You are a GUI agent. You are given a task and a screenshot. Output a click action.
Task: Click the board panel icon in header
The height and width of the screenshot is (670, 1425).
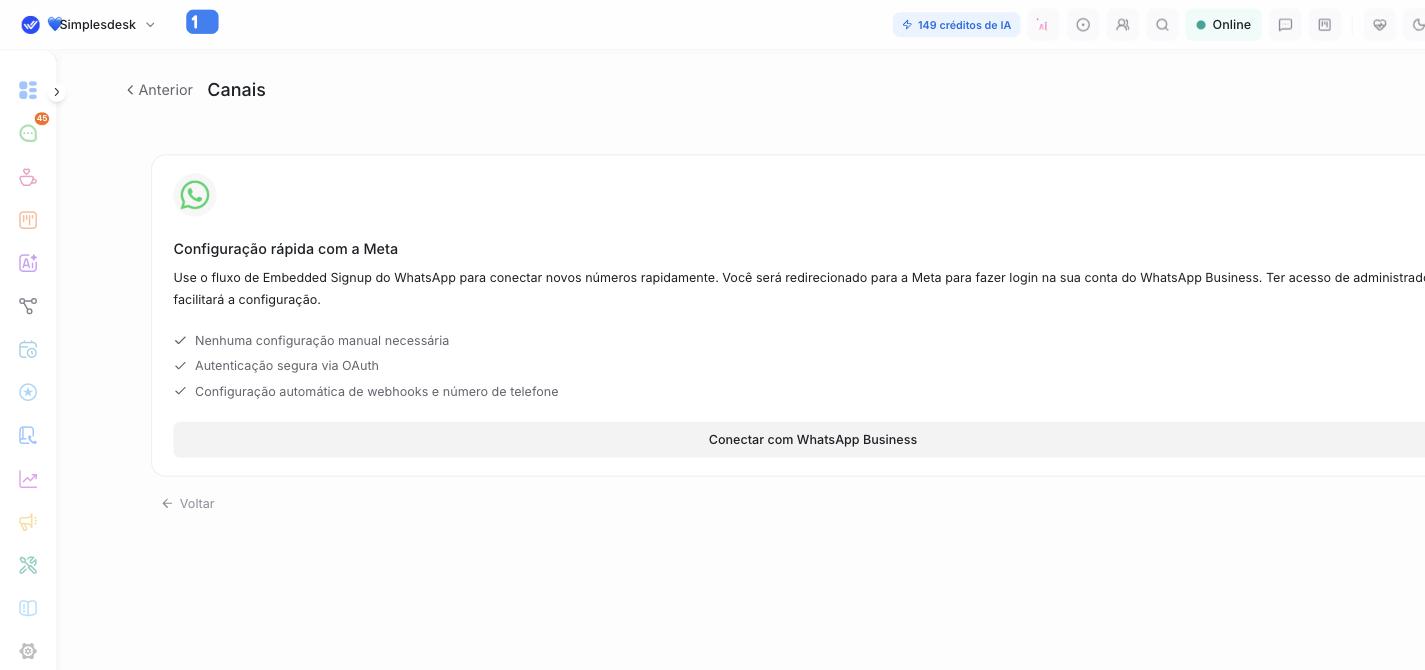point(1325,25)
